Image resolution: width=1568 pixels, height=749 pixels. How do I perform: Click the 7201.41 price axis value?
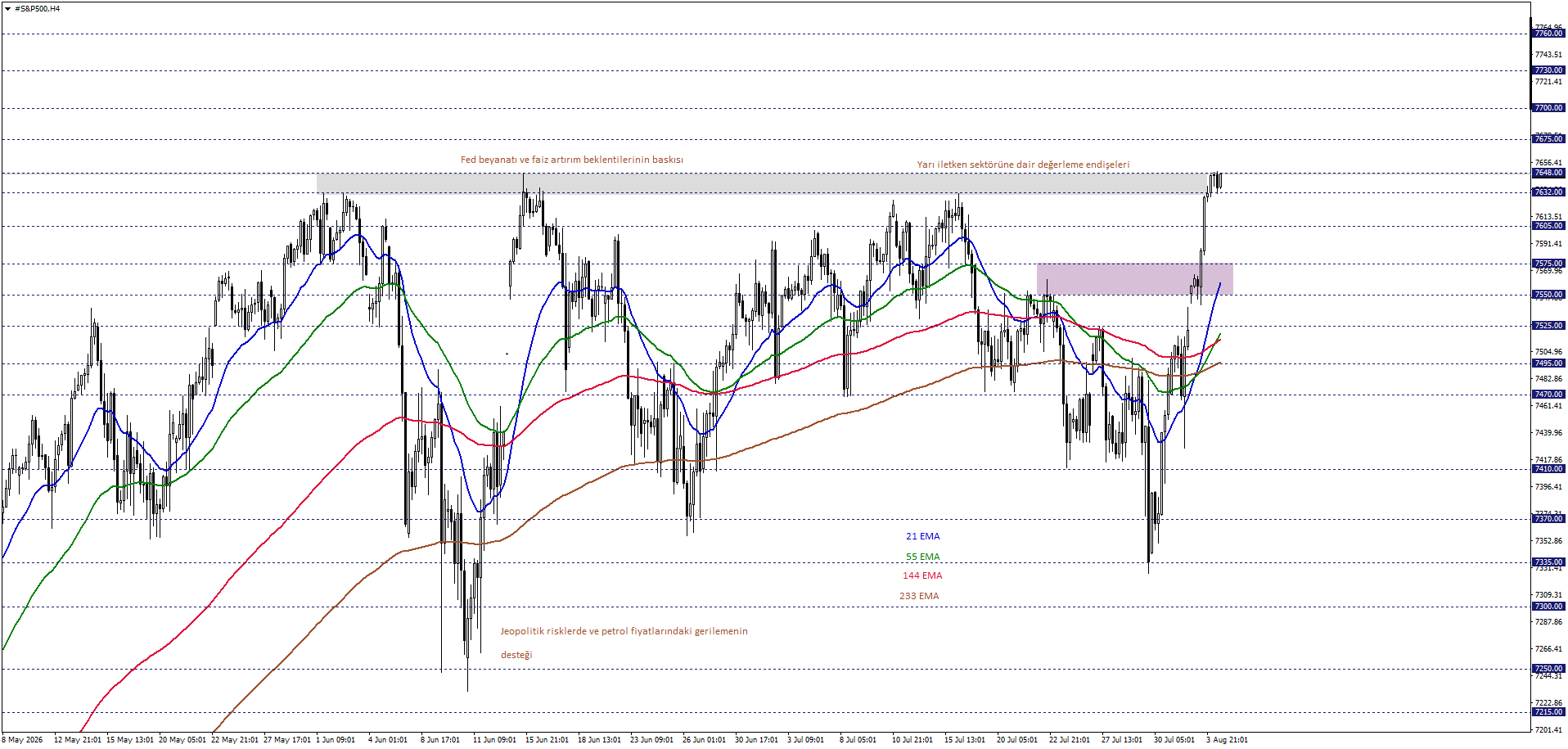[x=1548, y=729]
